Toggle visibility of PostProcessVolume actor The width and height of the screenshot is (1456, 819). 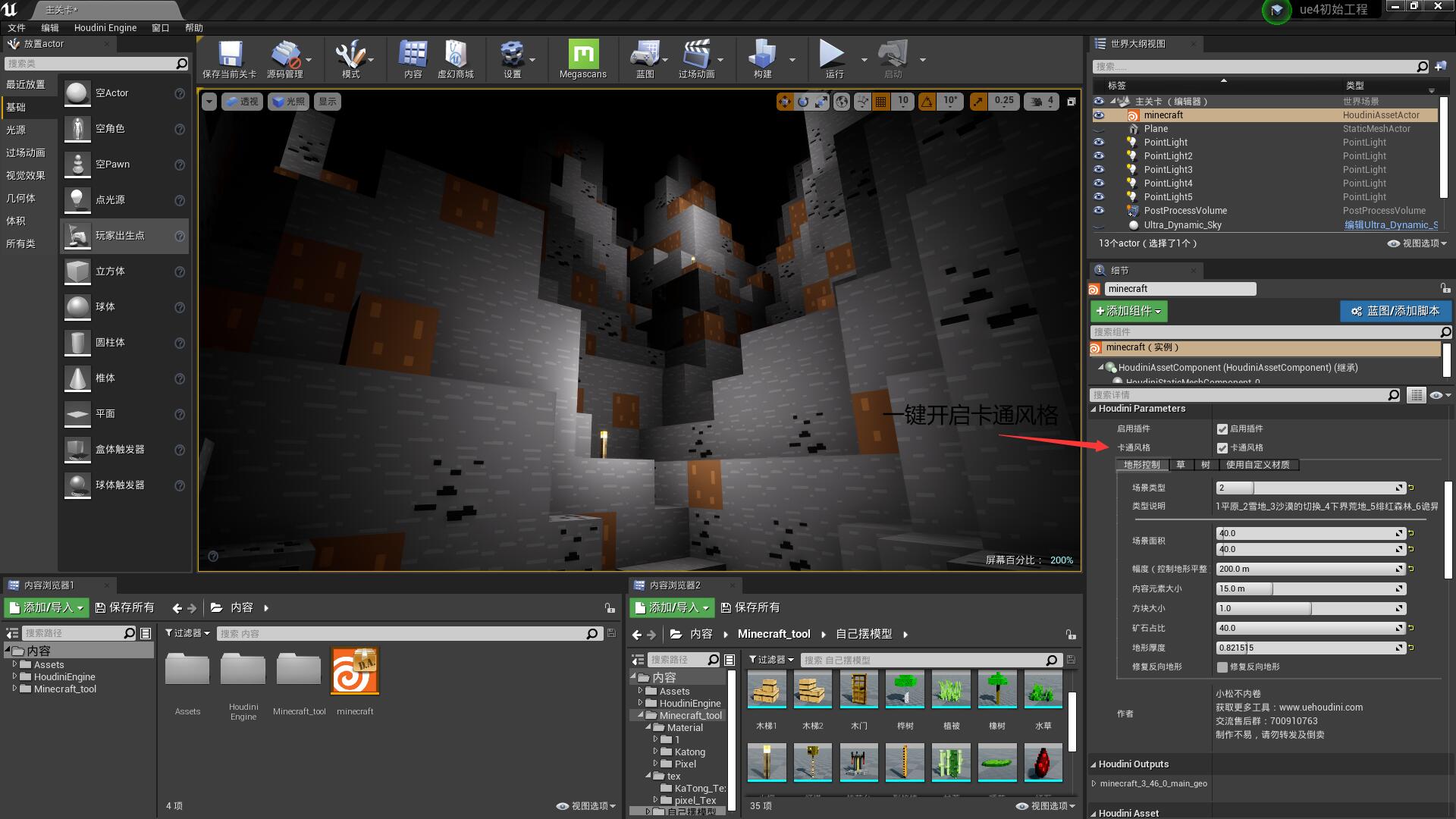[1099, 211]
